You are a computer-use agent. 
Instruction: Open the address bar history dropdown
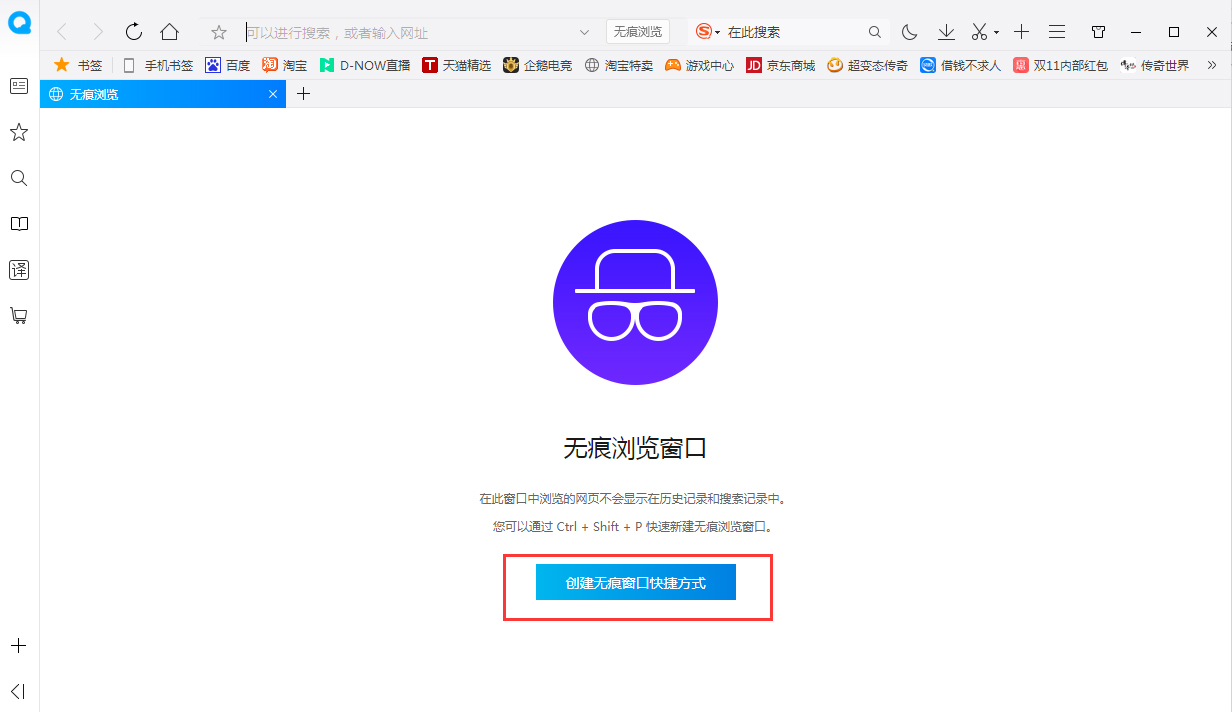[583, 31]
